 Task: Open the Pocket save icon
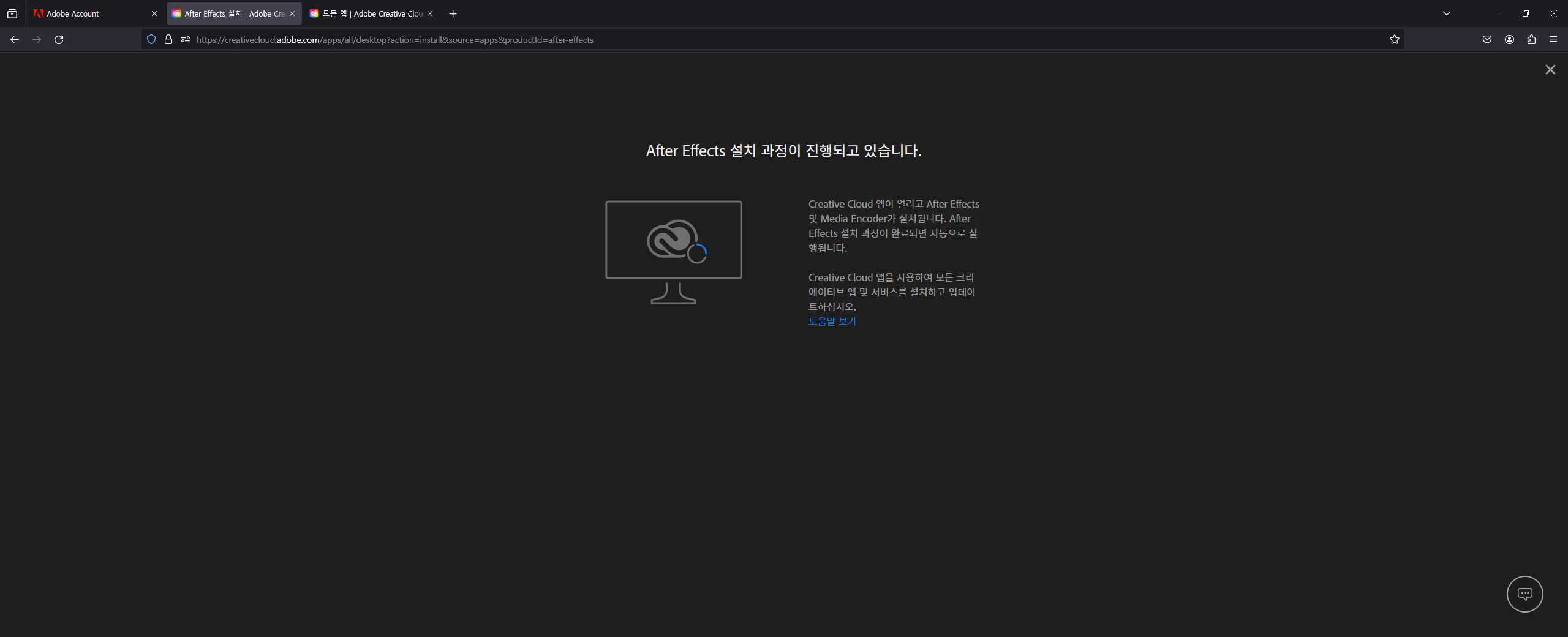(1487, 40)
